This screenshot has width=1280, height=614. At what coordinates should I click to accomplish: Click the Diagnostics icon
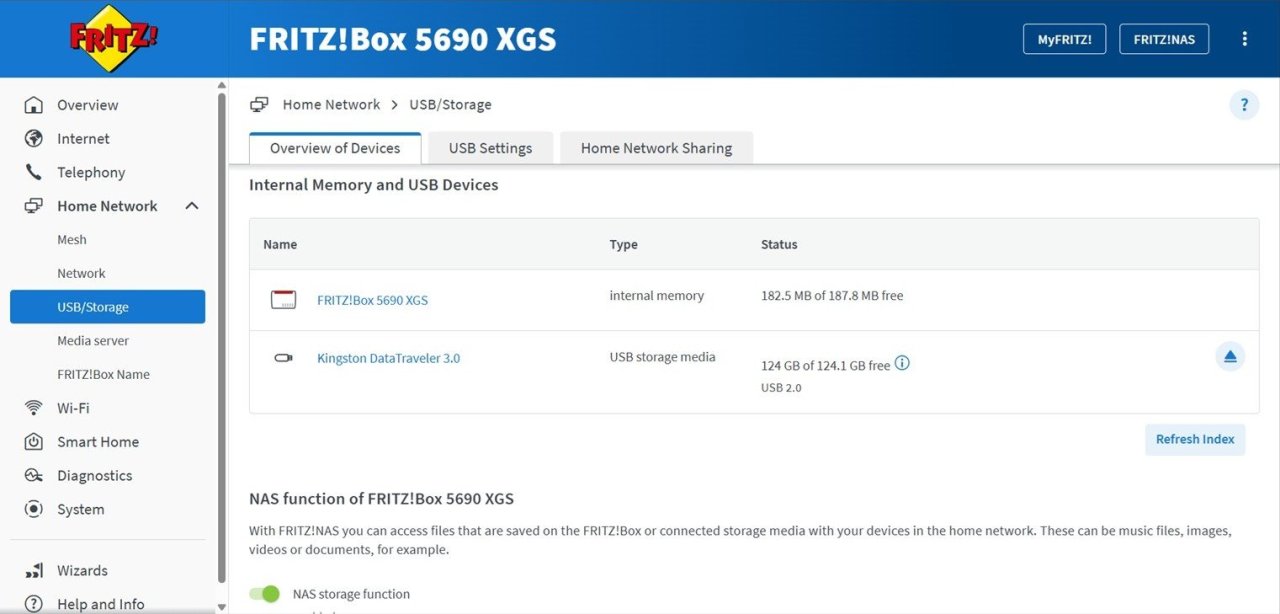(x=34, y=476)
